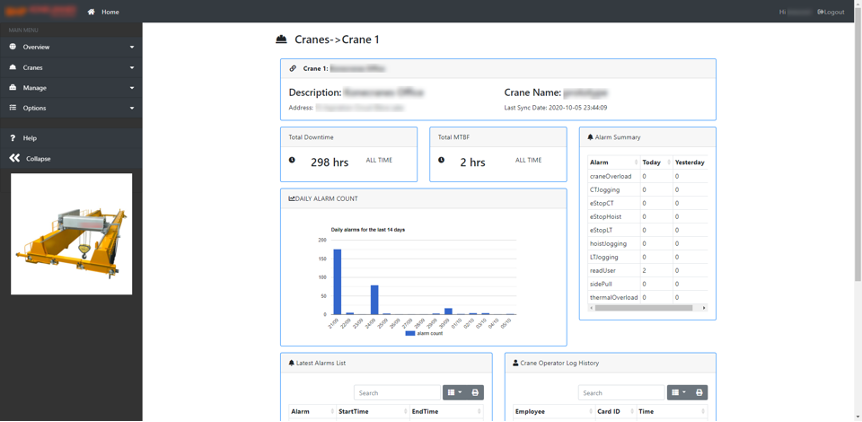Click the Total Downtime clock icon

(x=292, y=160)
